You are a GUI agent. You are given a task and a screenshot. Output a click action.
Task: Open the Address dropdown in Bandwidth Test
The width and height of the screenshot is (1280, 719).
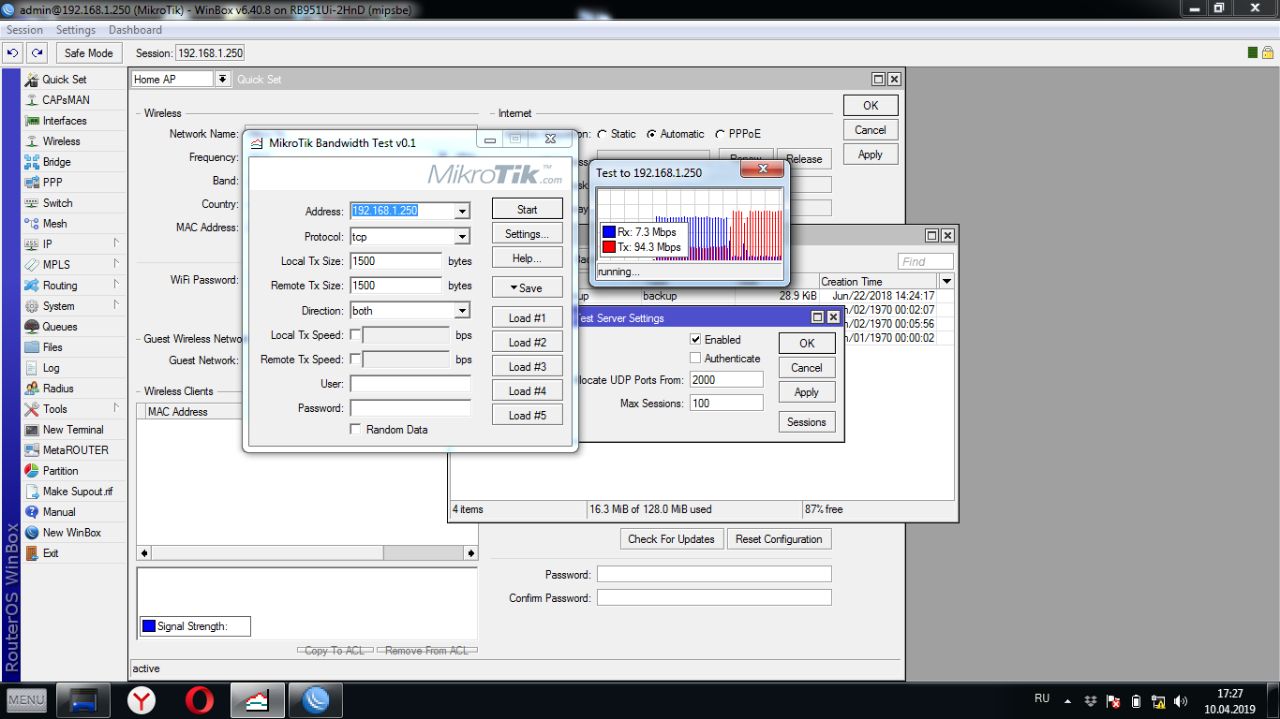[x=462, y=211]
